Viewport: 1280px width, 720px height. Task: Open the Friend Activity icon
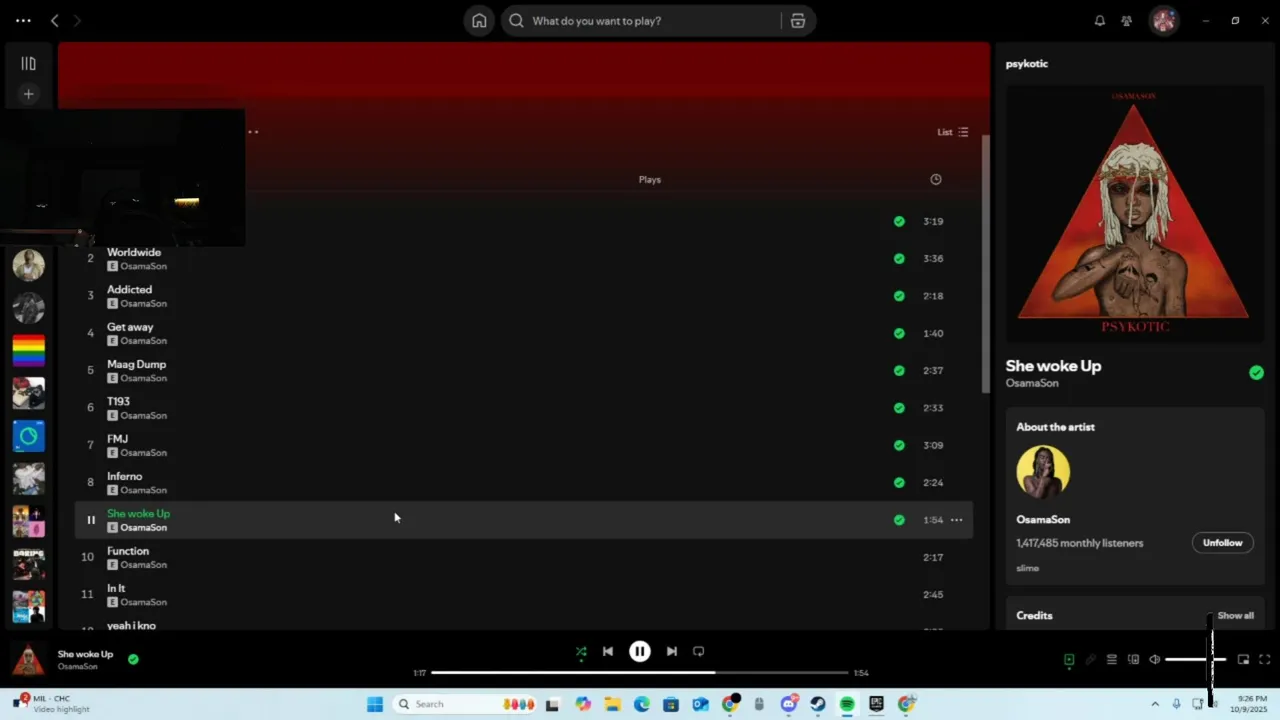pos(1127,21)
